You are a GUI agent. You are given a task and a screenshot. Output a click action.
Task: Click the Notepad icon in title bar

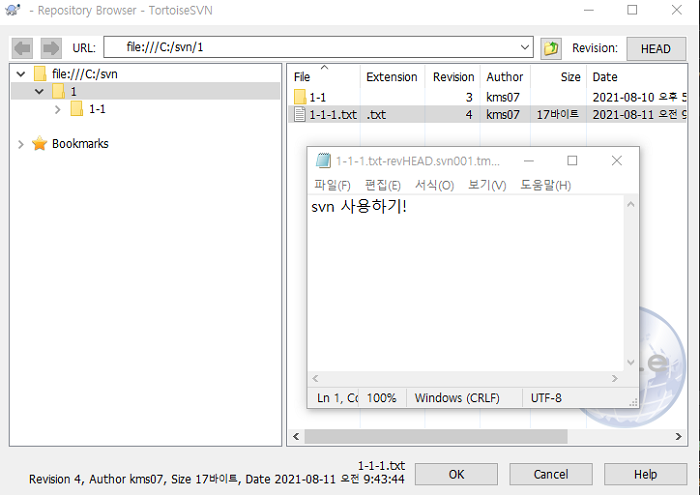pyautogui.click(x=323, y=161)
